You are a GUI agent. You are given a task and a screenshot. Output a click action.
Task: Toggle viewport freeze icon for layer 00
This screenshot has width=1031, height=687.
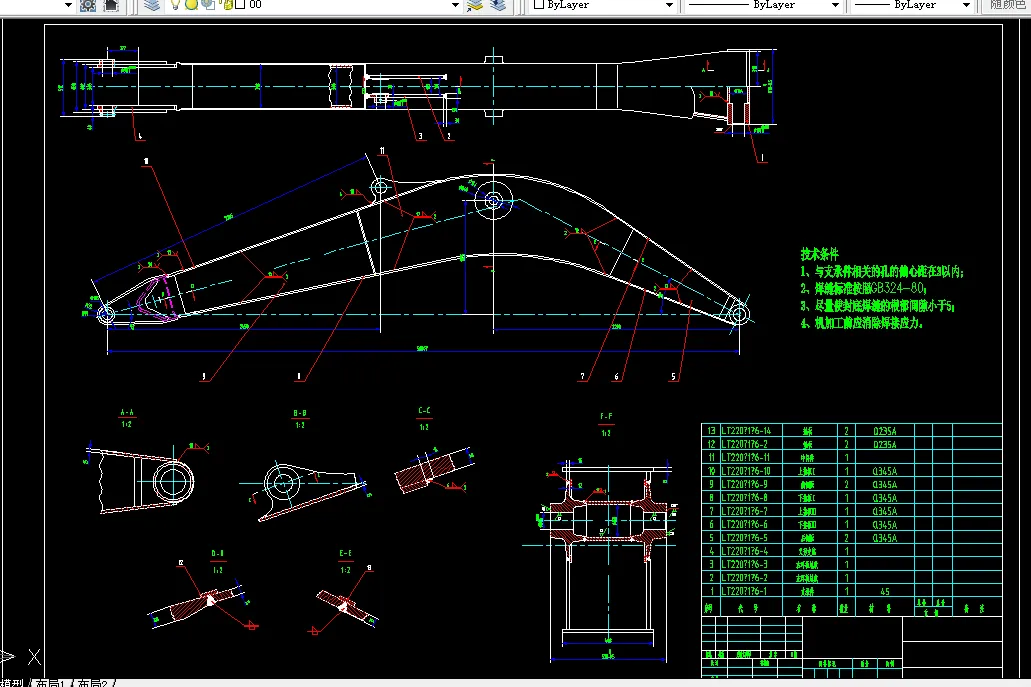(208, 5)
